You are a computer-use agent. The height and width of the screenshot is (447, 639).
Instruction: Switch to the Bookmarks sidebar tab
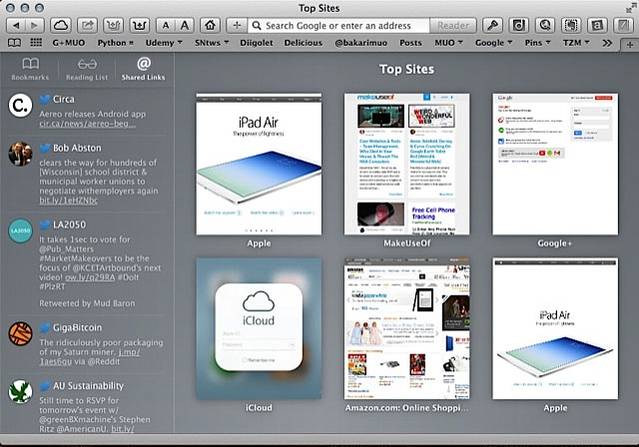point(30,68)
